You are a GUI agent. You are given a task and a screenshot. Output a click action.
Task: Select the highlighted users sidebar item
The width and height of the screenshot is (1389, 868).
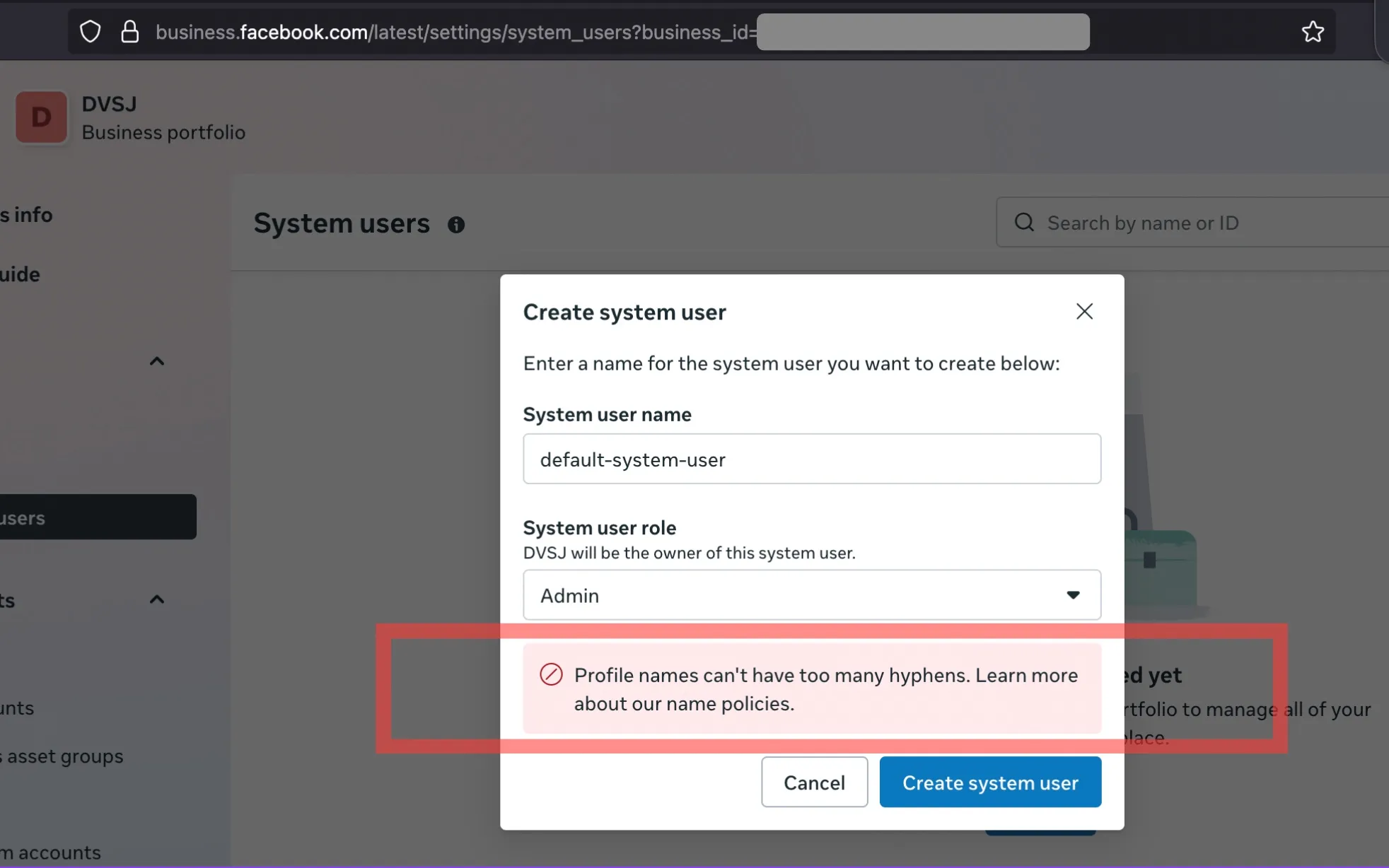click(x=98, y=517)
